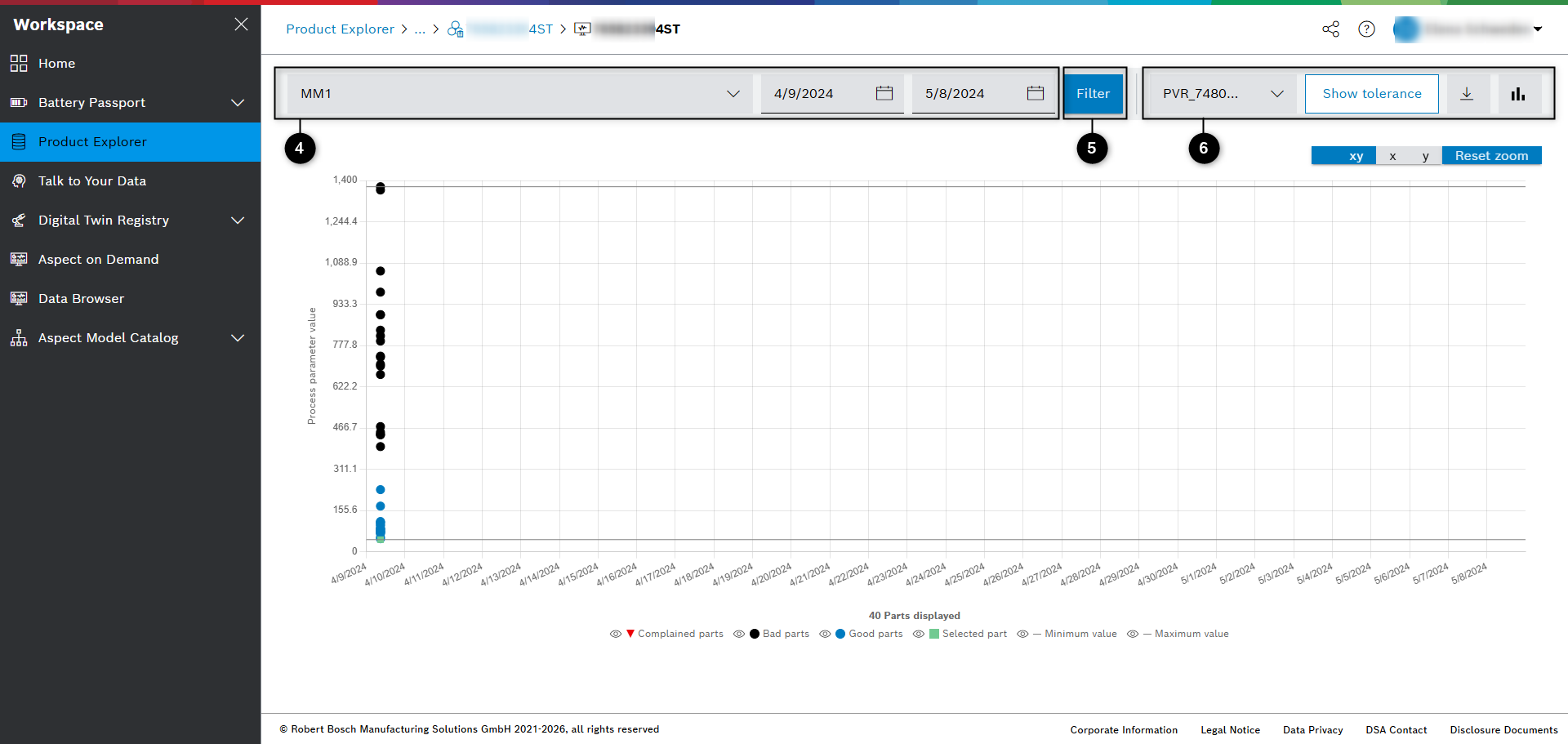Open the PVR_7480 parameter dropdown
1568x744 pixels.
(x=1223, y=94)
